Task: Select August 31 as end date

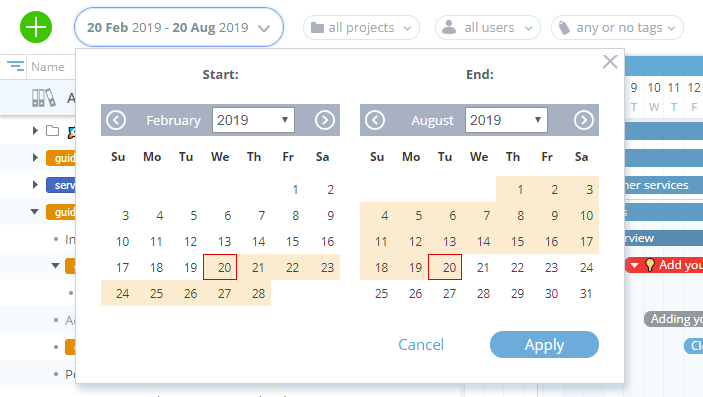Action: [x=586, y=294]
